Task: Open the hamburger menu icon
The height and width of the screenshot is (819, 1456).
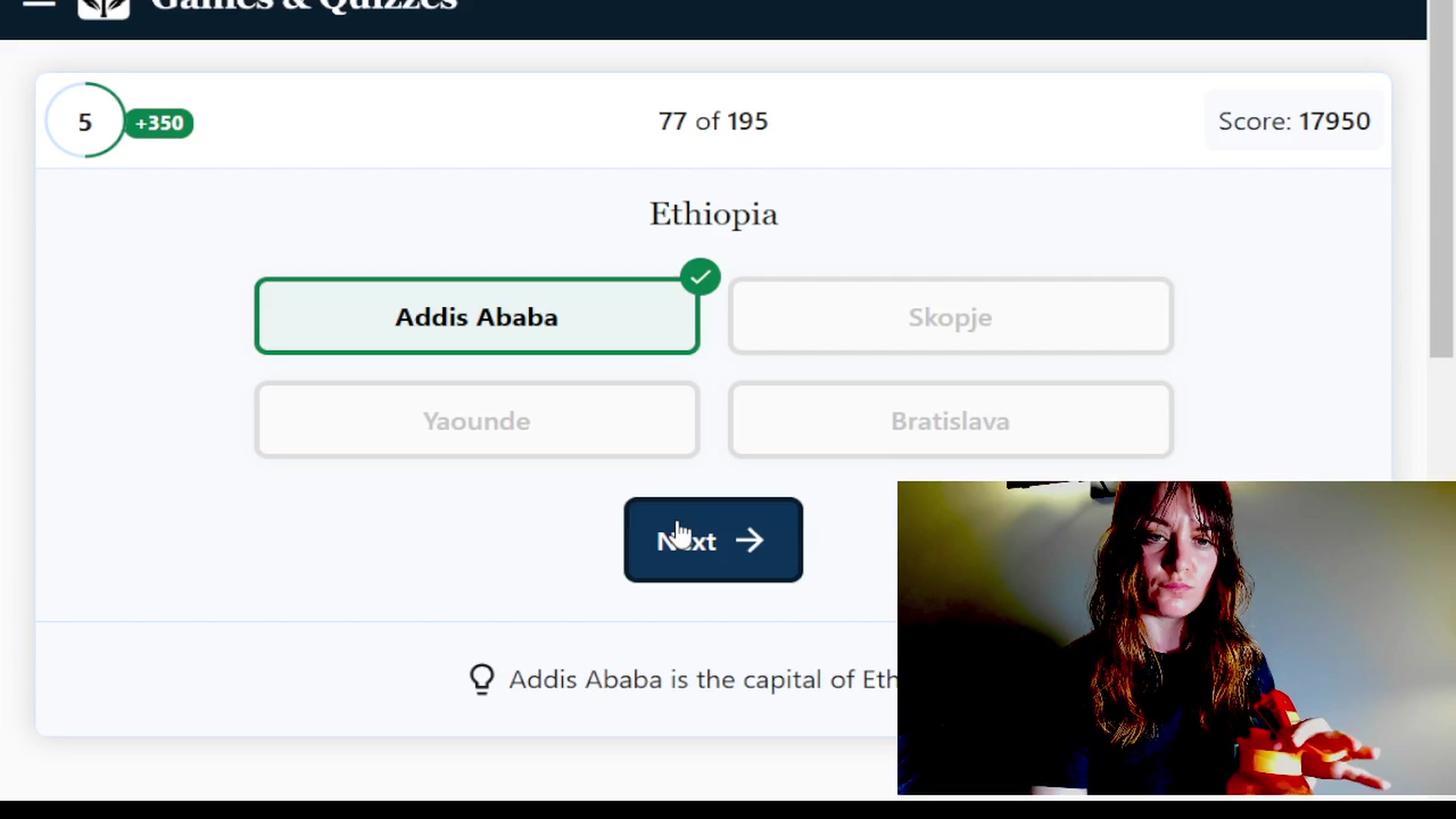Action: [39, 4]
